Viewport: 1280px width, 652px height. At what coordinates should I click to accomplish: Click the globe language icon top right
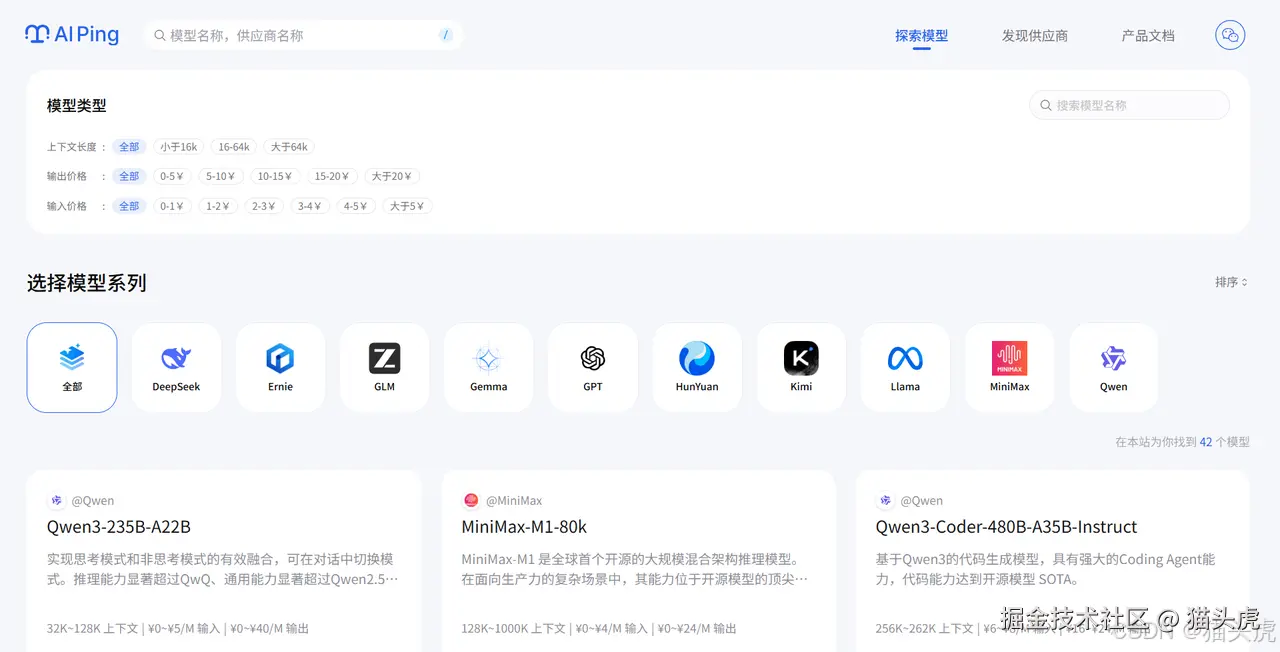click(1229, 35)
